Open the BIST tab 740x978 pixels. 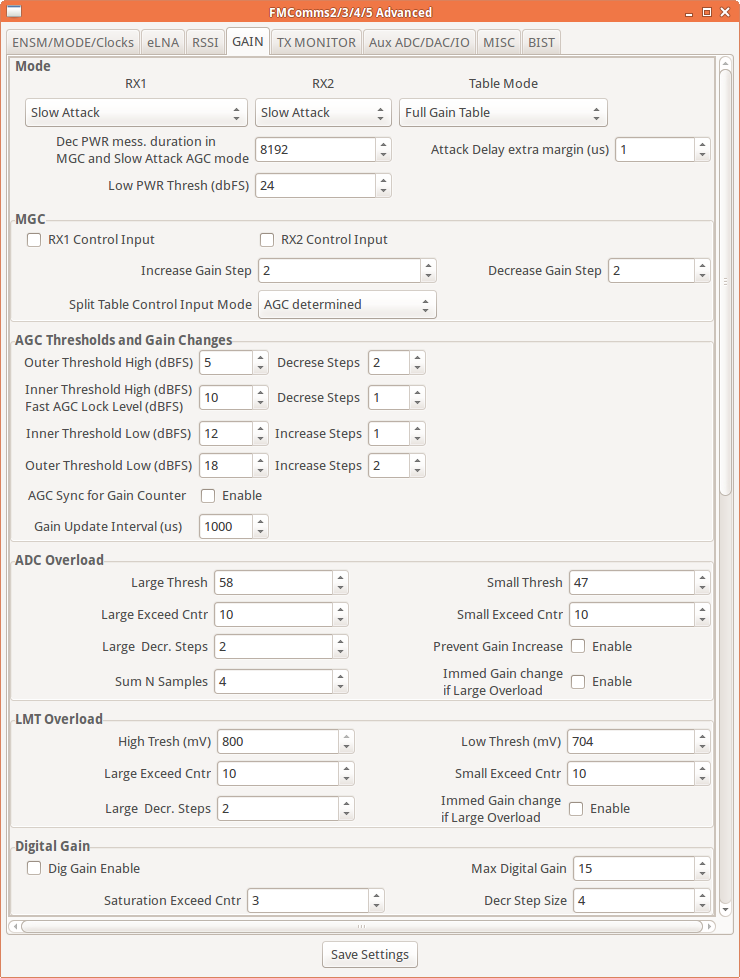(541, 42)
